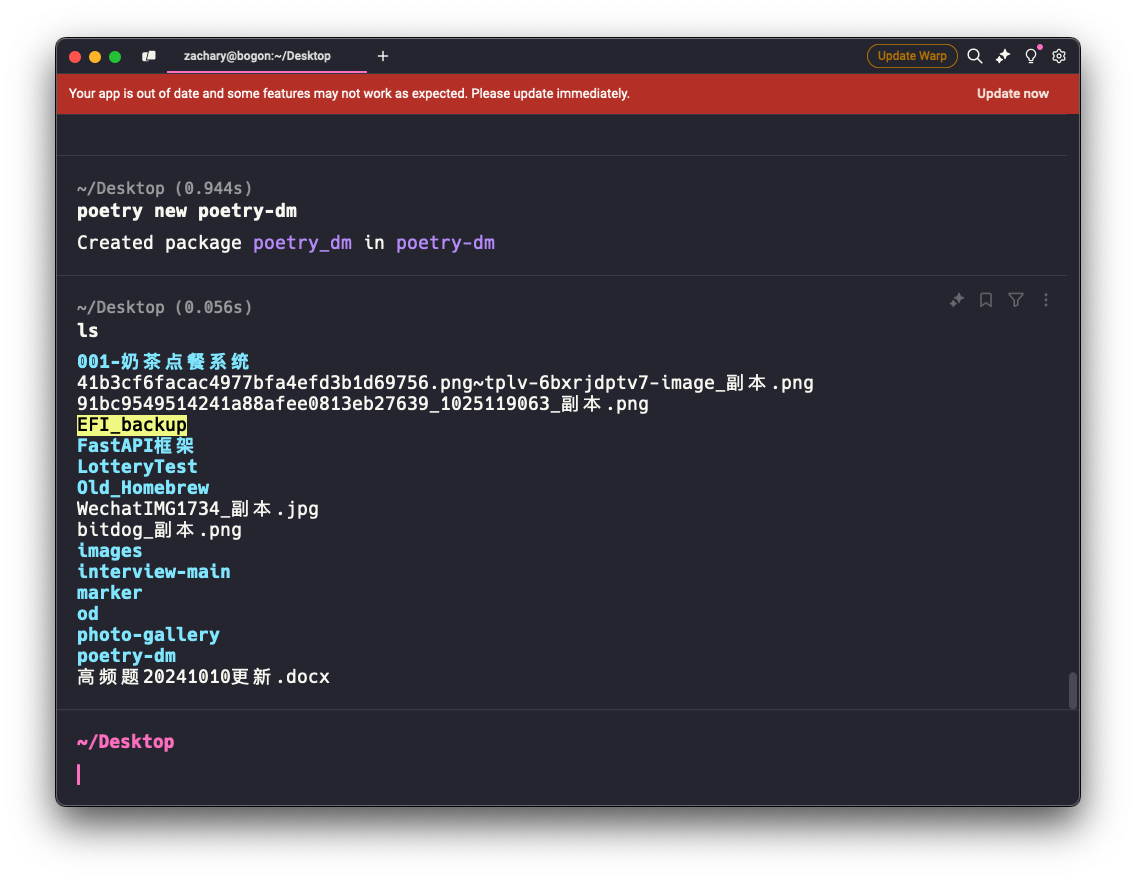Click the interview-main directory name
Screen dimensions: 1136x880
coord(154,571)
